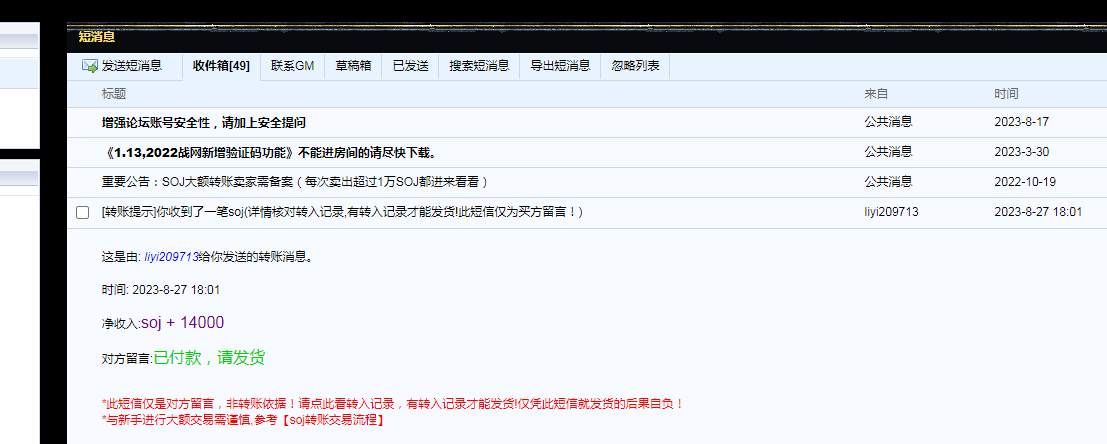The image size is (1107, 444).
Task: Click the envelope icon beside 发送短消息
Action: point(89,66)
